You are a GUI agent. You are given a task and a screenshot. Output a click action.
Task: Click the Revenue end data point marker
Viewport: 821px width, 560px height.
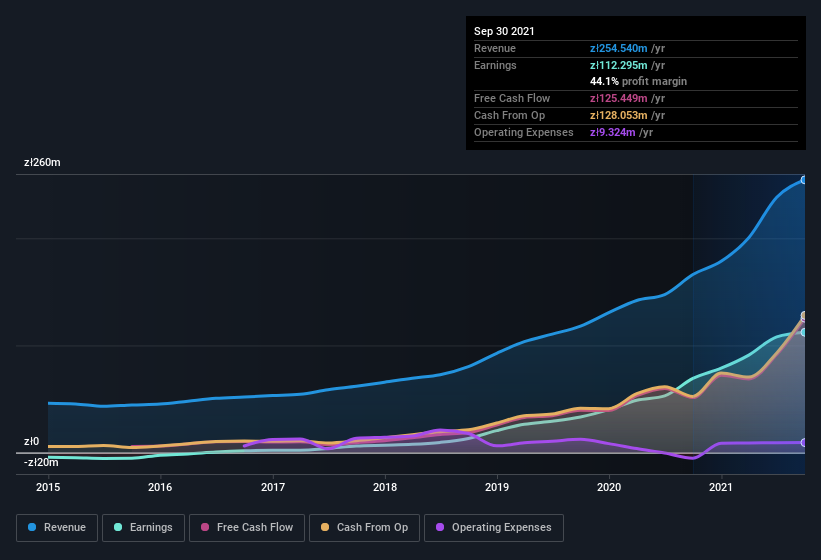(x=804, y=180)
